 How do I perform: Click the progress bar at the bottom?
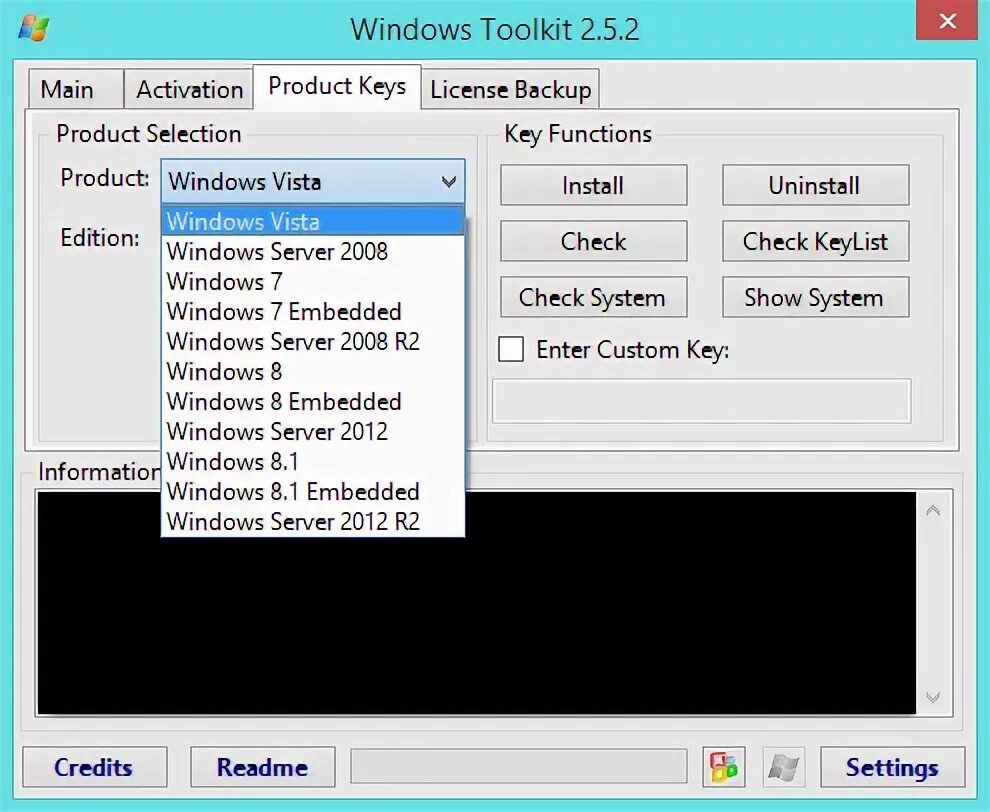point(519,767)
